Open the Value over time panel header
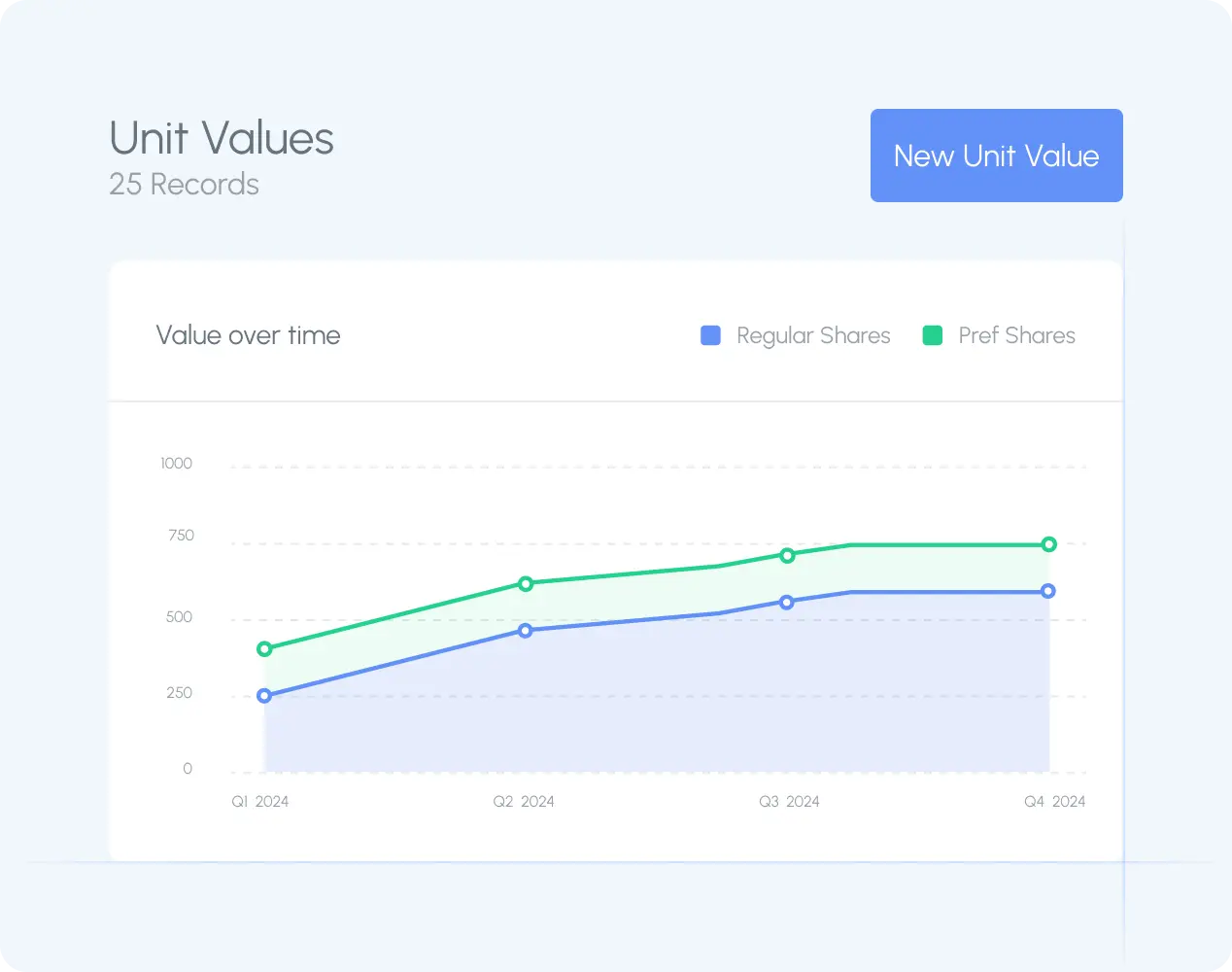Image resolution: width=1232 pixels, height=972 pixels. pos(248,334)
